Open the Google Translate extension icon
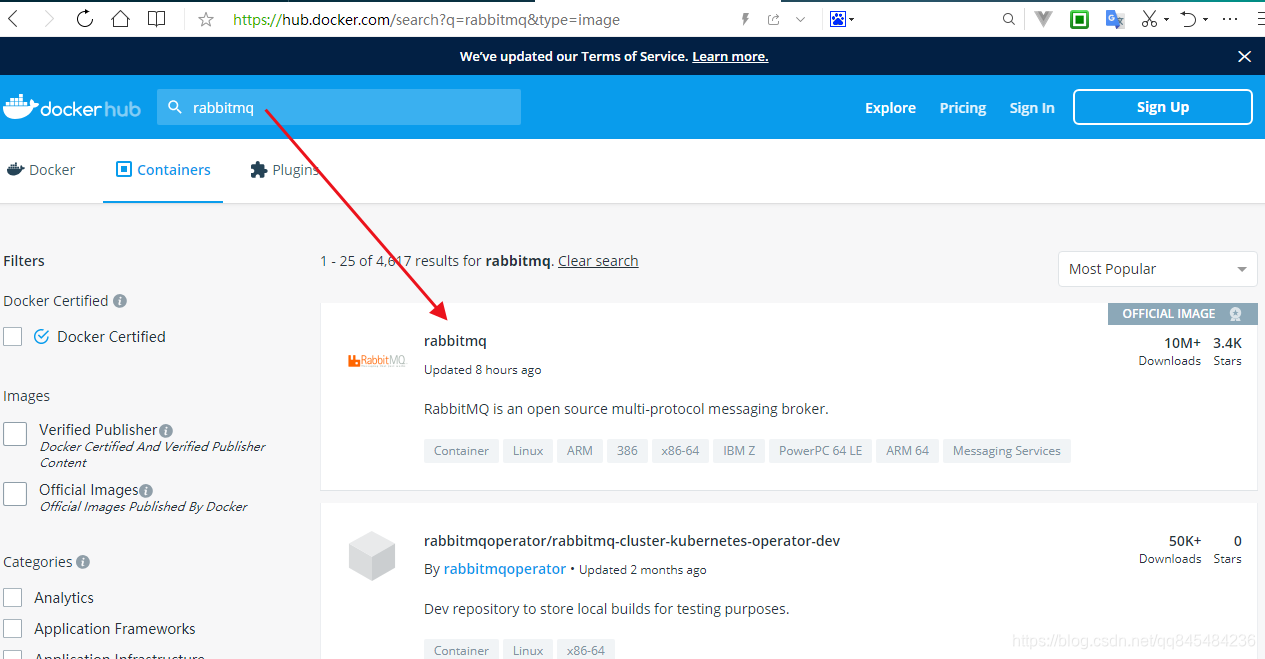Screen dimensions: 1265x659 pyautogui.click(x=1115, y=19)
